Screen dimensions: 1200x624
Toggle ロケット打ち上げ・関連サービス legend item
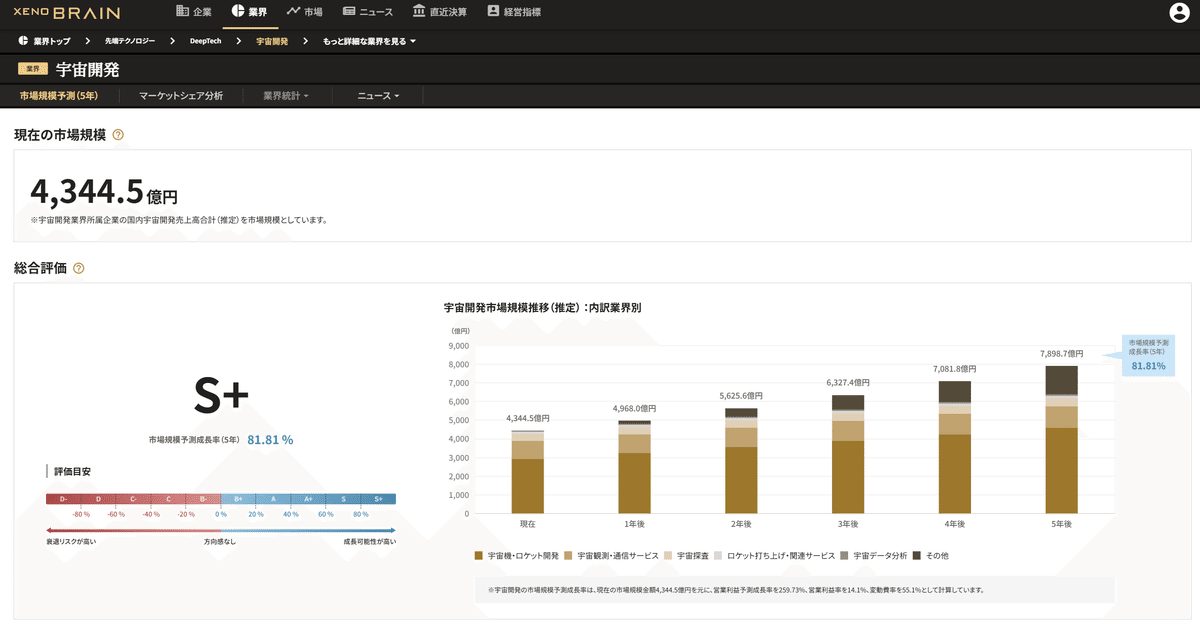(774, 554)
